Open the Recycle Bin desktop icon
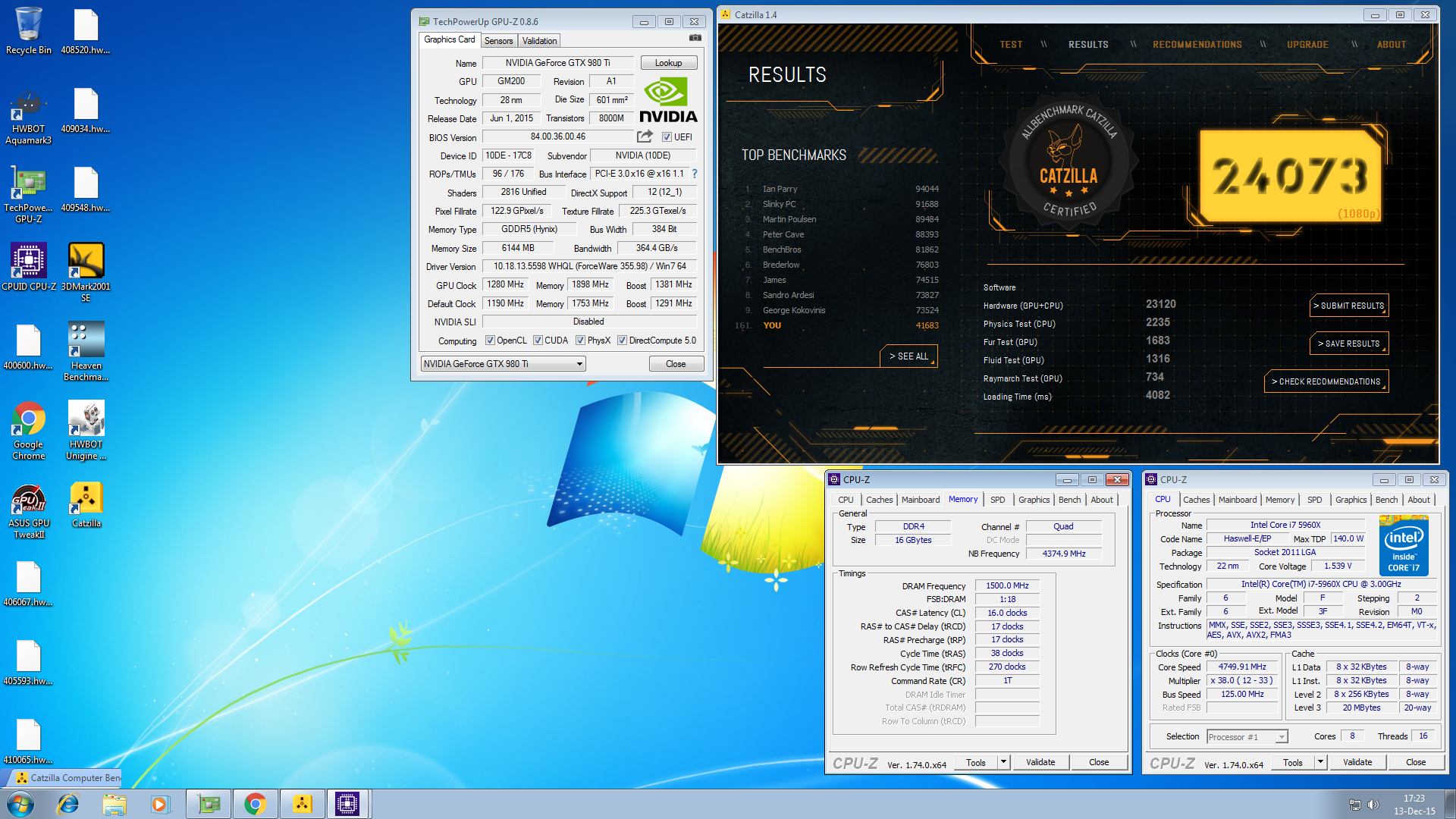The image size is (1456, 819). (x=29, y=30)
